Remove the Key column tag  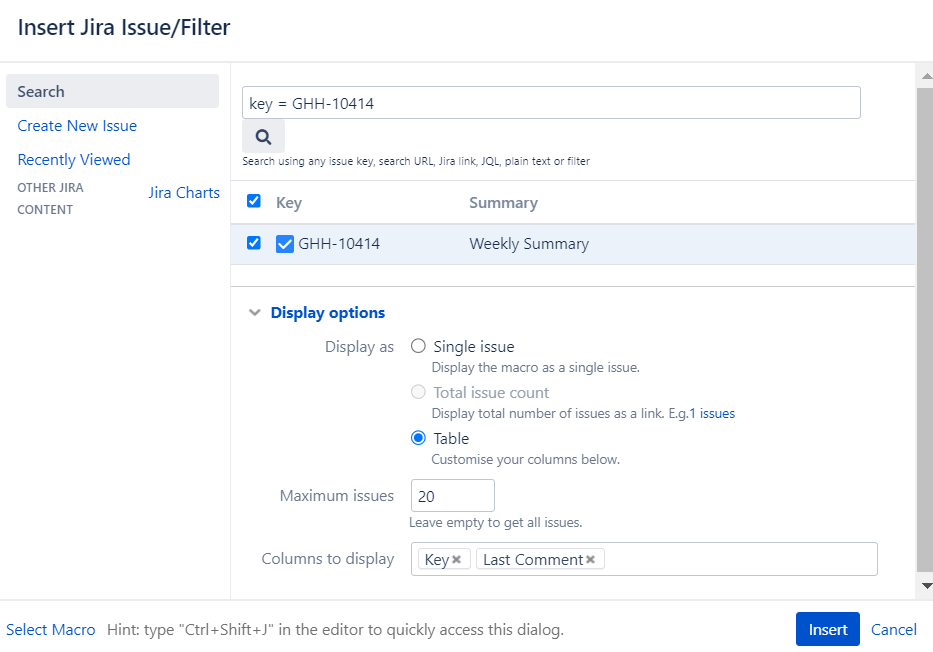(456, 559)
